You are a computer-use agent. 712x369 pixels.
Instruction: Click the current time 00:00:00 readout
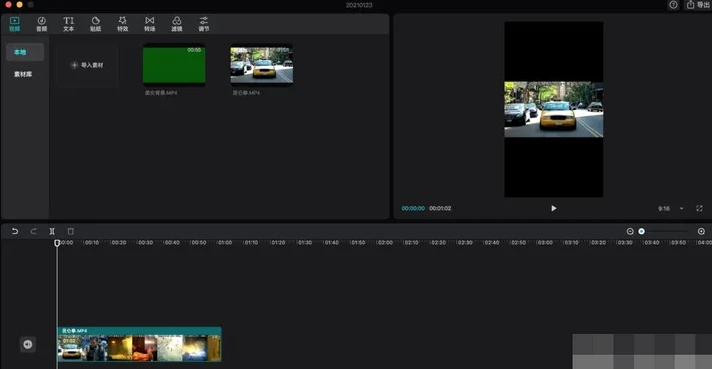point(413,208)
